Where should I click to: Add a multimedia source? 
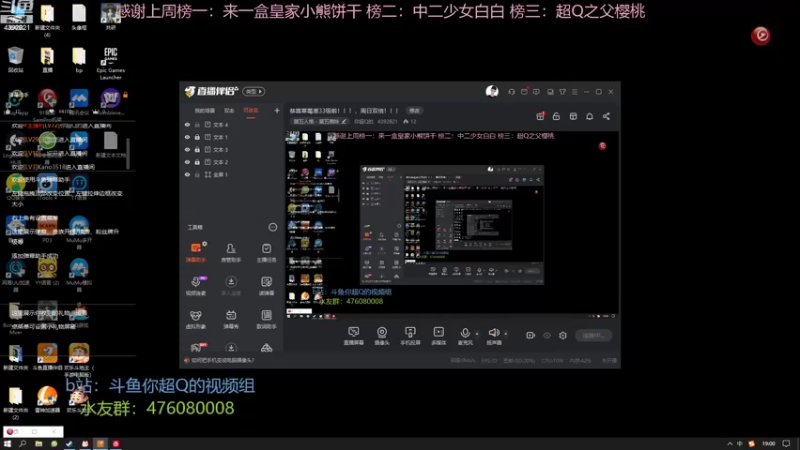click(438, 336)
